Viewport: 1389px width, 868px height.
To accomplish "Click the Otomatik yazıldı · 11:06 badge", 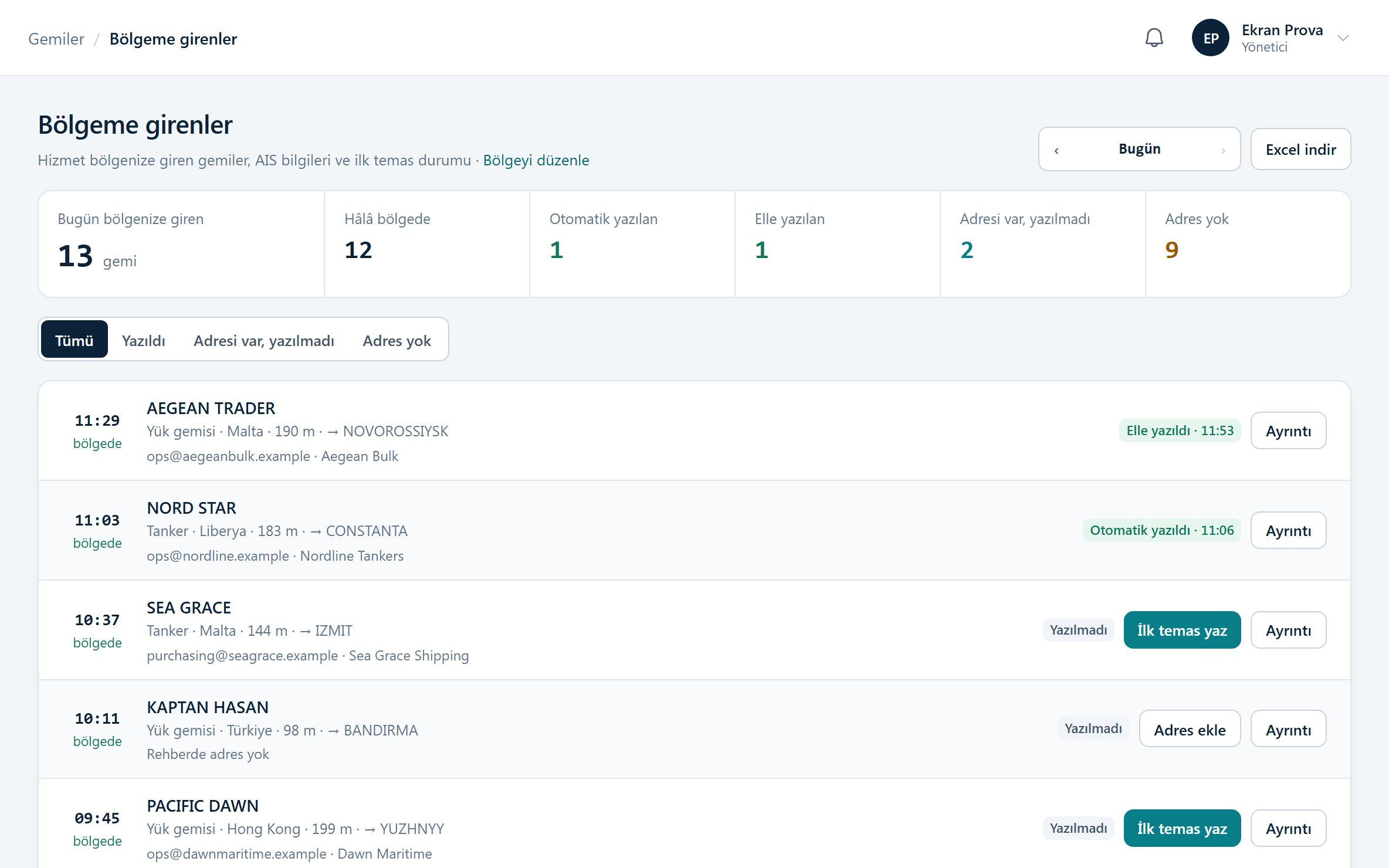I will coord(1161,530).
